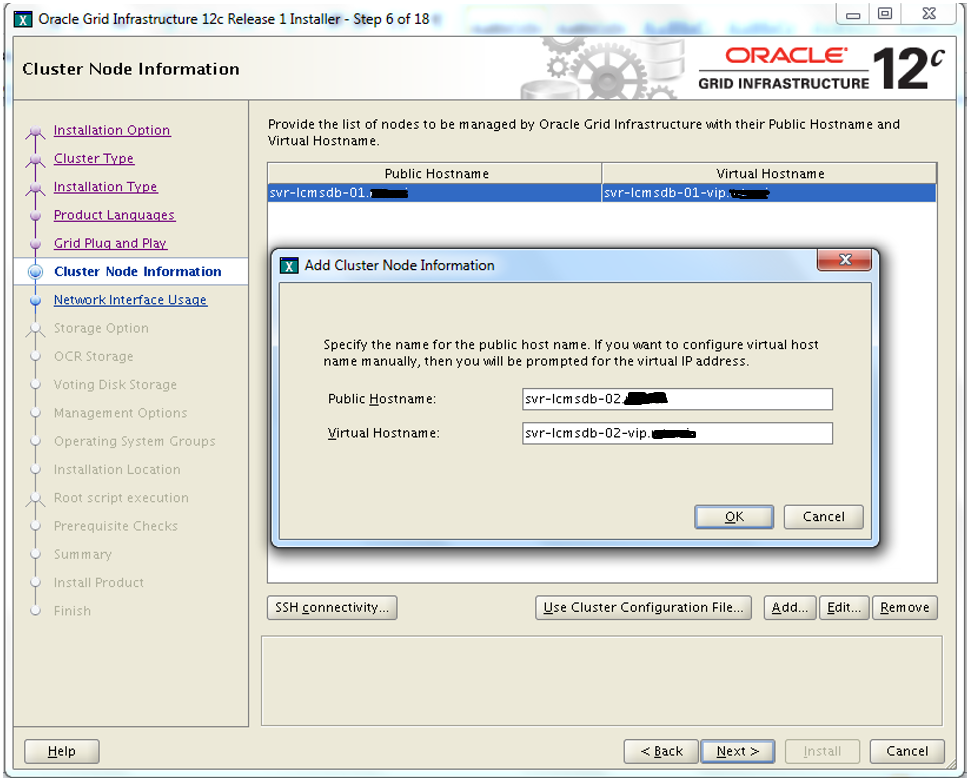Click the message area below node buttons
The width and height of the screenshot is (967, 778).
coord(601,681)
